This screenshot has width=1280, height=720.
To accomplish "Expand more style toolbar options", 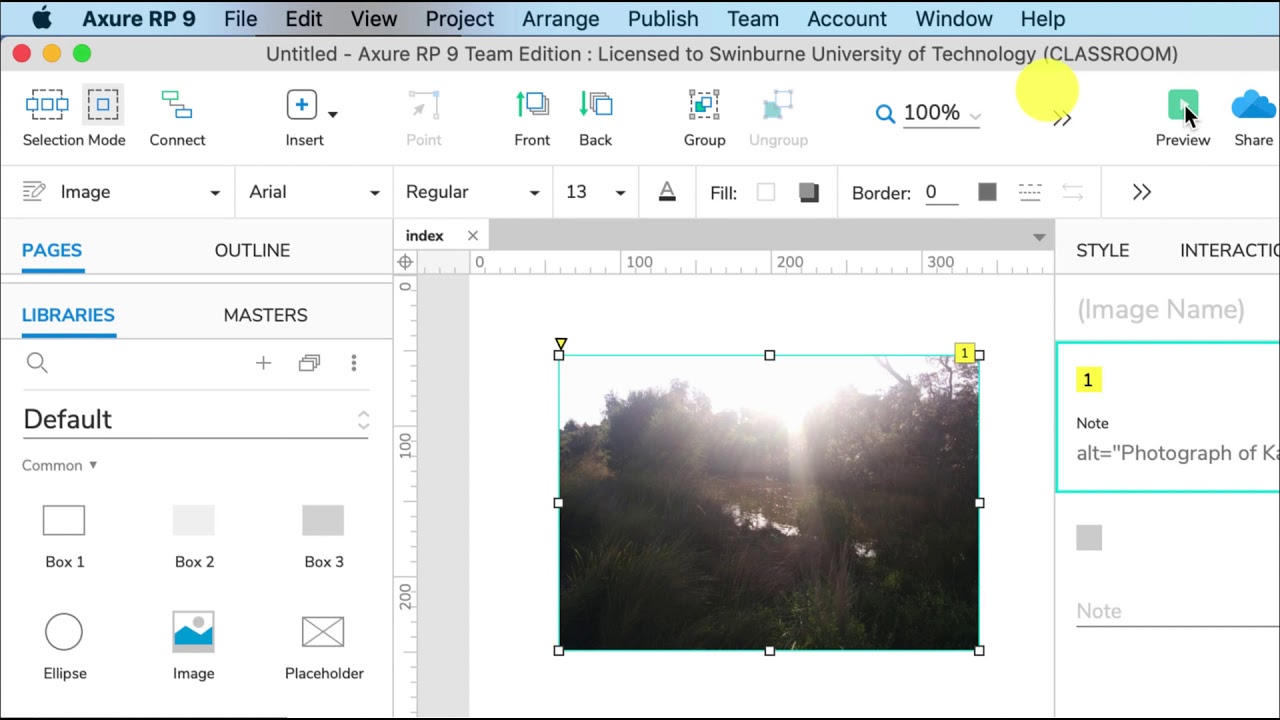I will click(1142, 192).
